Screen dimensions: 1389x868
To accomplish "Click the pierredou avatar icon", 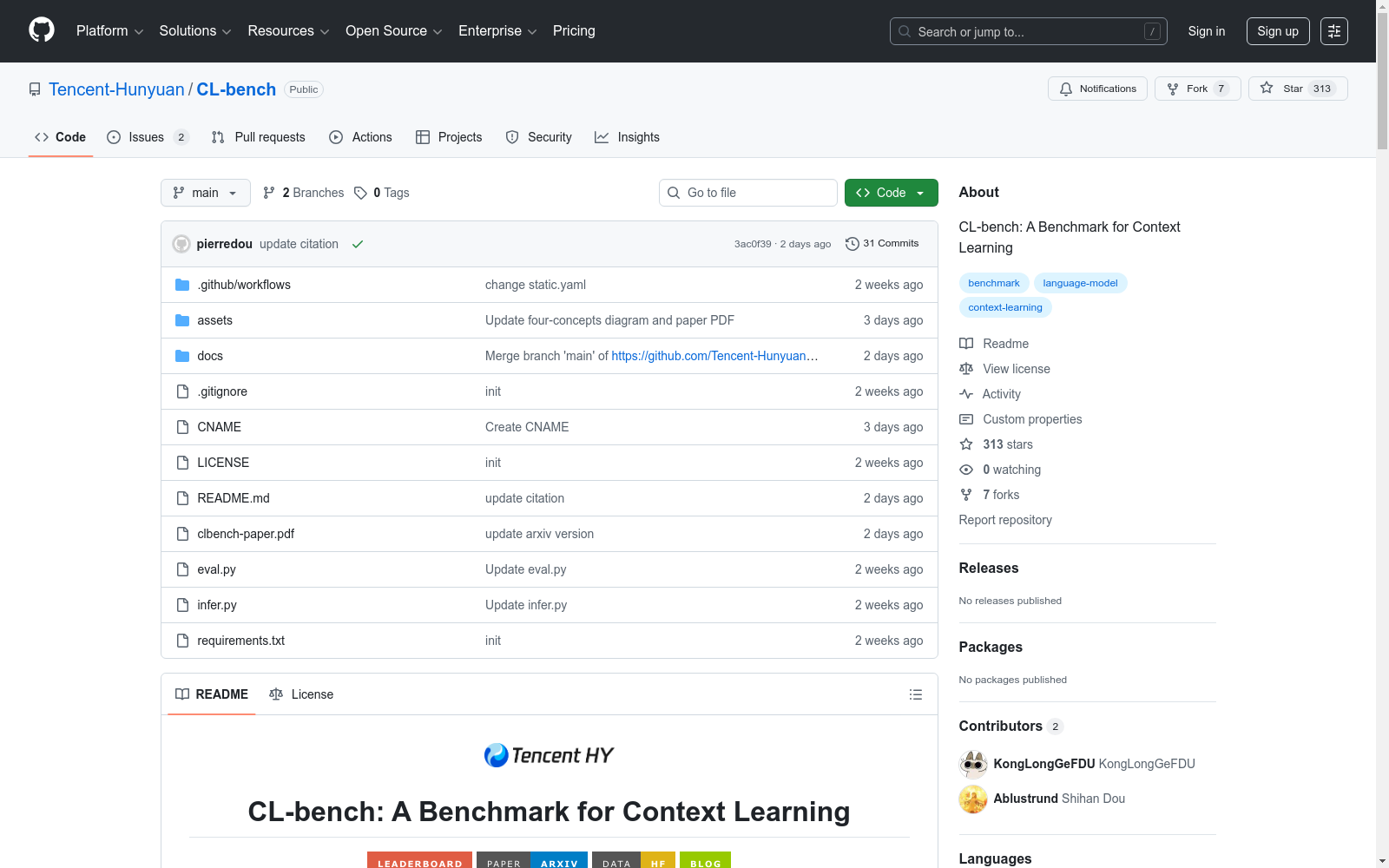I will click(181, 244).
